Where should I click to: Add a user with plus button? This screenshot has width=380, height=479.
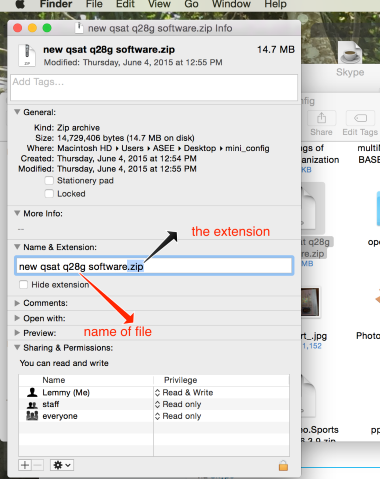pos(25,465)
